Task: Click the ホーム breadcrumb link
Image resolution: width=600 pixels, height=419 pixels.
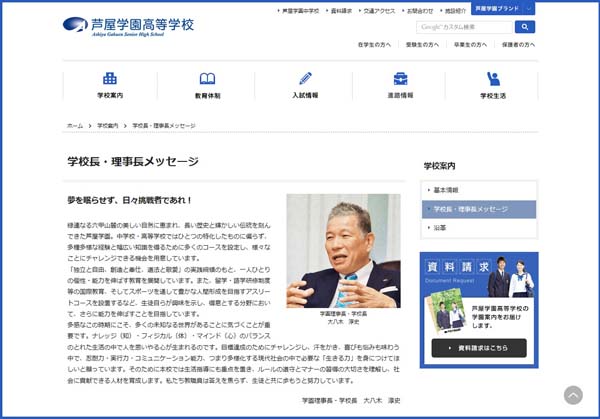Action: pyautogui.click(x=75, y=127)
